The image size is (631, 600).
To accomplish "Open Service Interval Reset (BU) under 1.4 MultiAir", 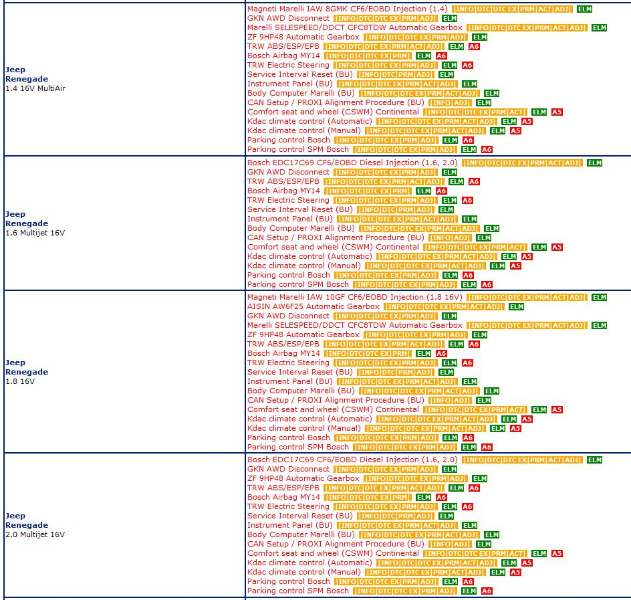I will 300,74.
